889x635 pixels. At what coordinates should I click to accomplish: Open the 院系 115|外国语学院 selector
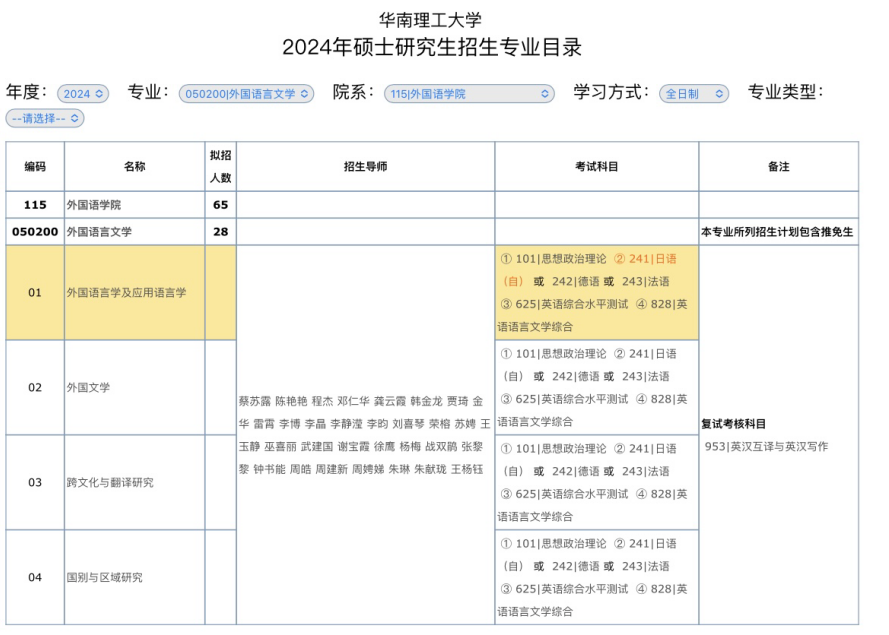click(x=469, y=94)
